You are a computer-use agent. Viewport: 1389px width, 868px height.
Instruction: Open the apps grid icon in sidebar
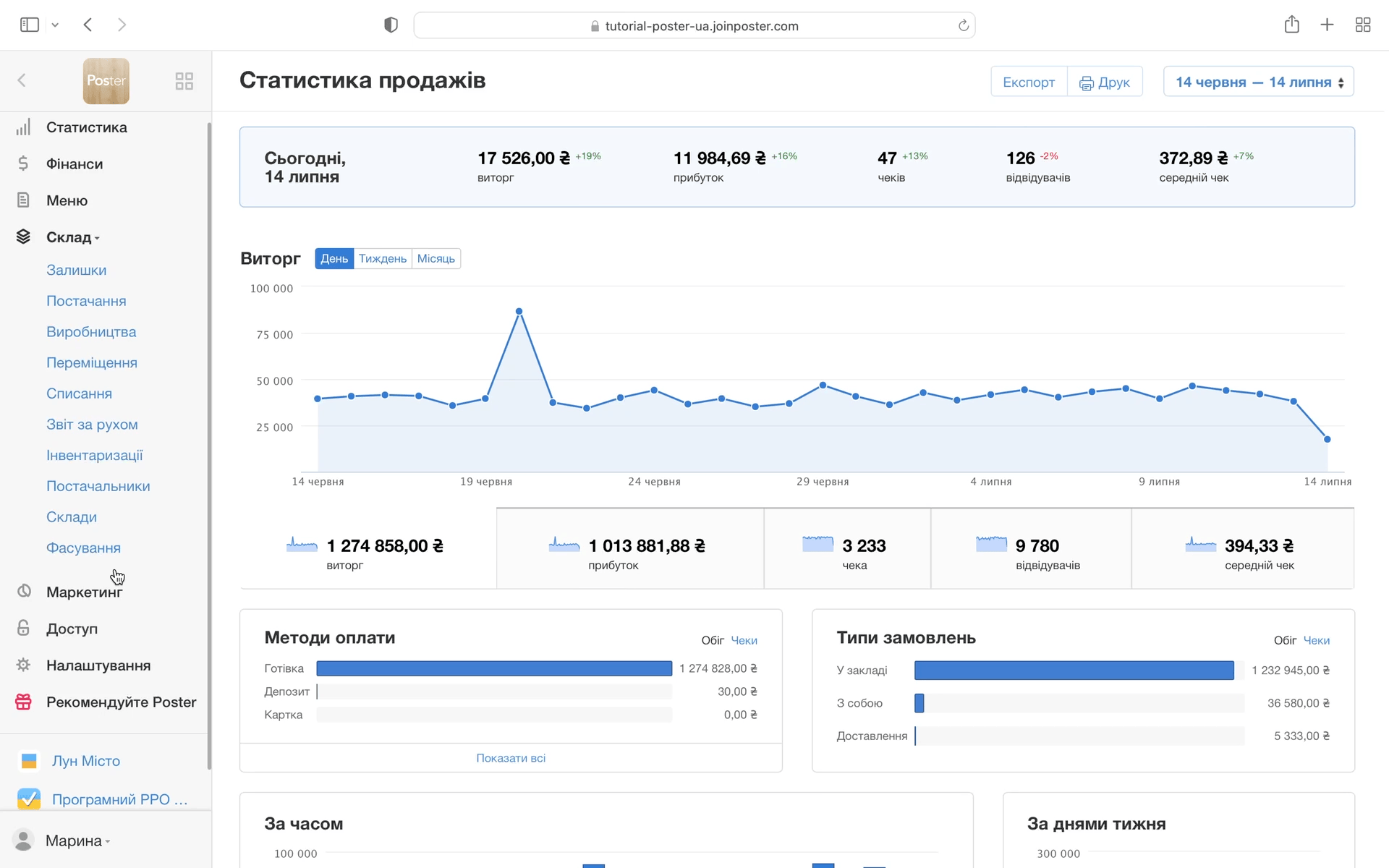click(x=184, y=81)
